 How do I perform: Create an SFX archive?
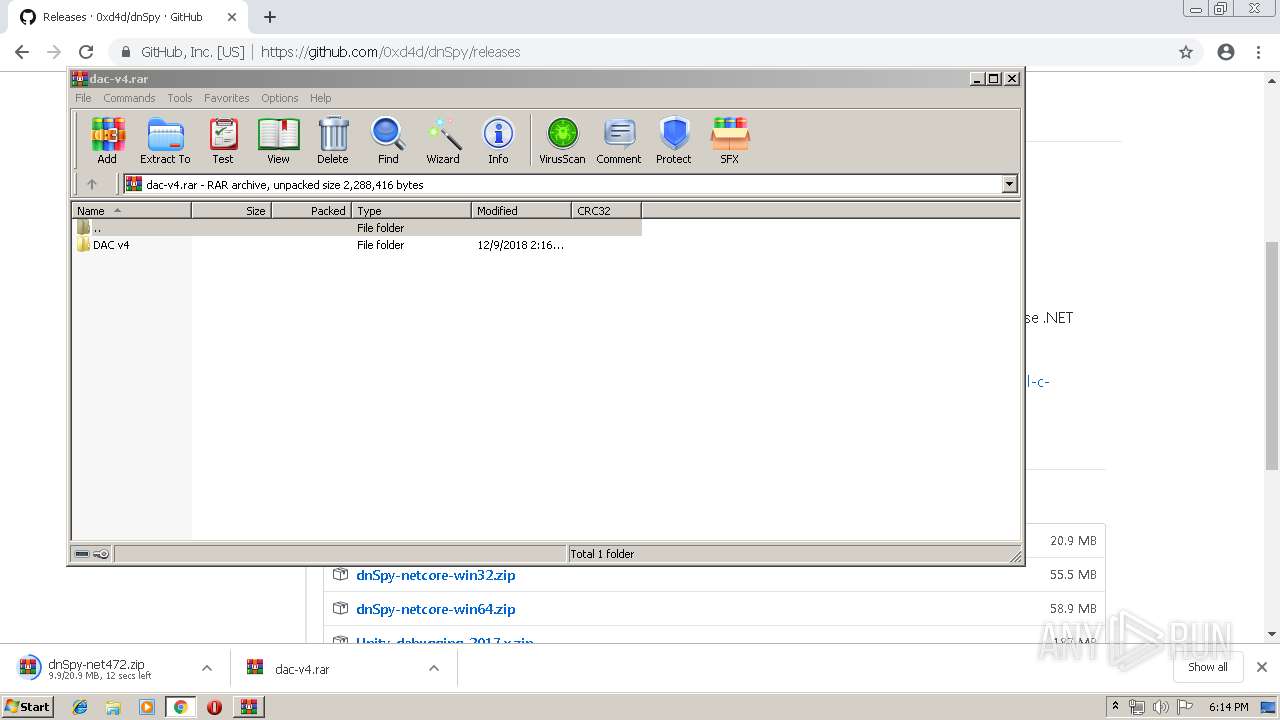tap(730, 140)
